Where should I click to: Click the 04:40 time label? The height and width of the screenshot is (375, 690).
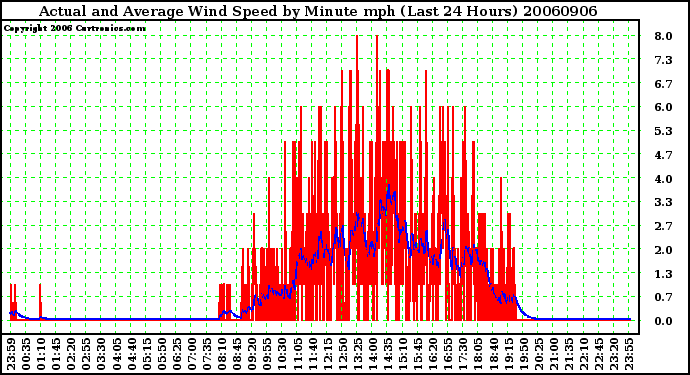click(x=131, y=354)
